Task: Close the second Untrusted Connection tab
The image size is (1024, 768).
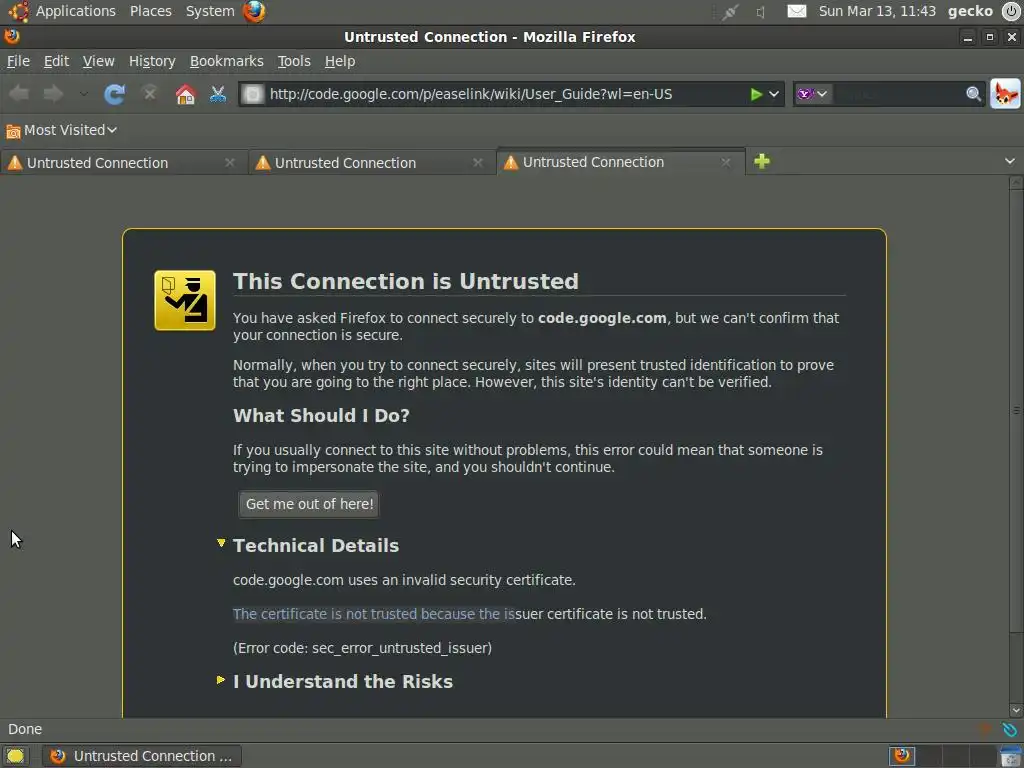Action: click(x=477, y=163)
